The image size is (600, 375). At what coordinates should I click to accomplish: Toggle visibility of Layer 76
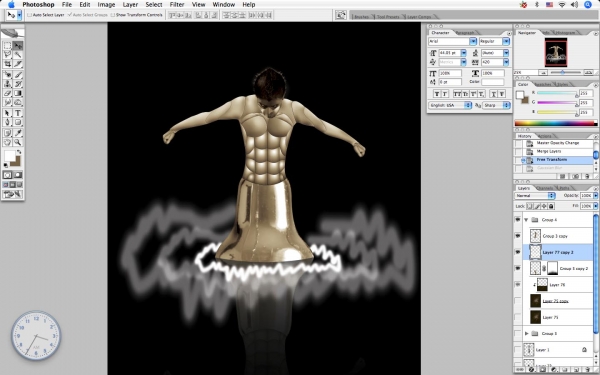(517, 285)
